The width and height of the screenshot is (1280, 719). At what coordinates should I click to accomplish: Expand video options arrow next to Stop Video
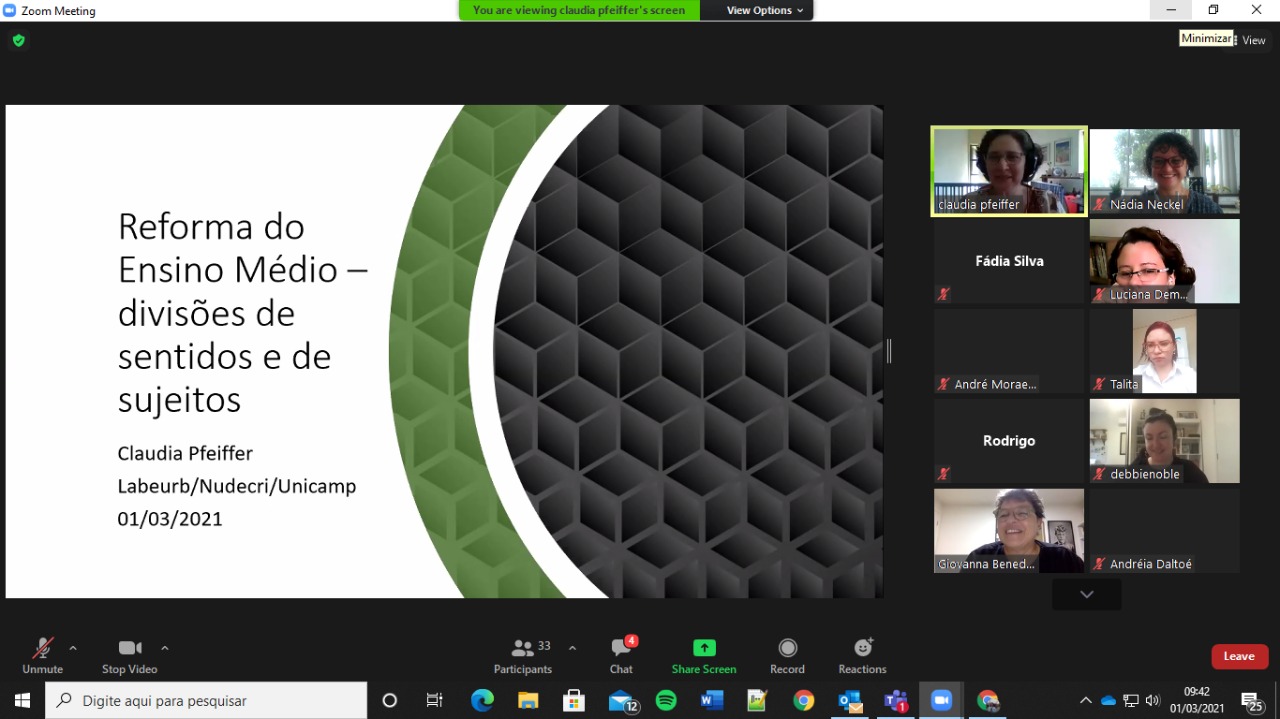(165, 648)
